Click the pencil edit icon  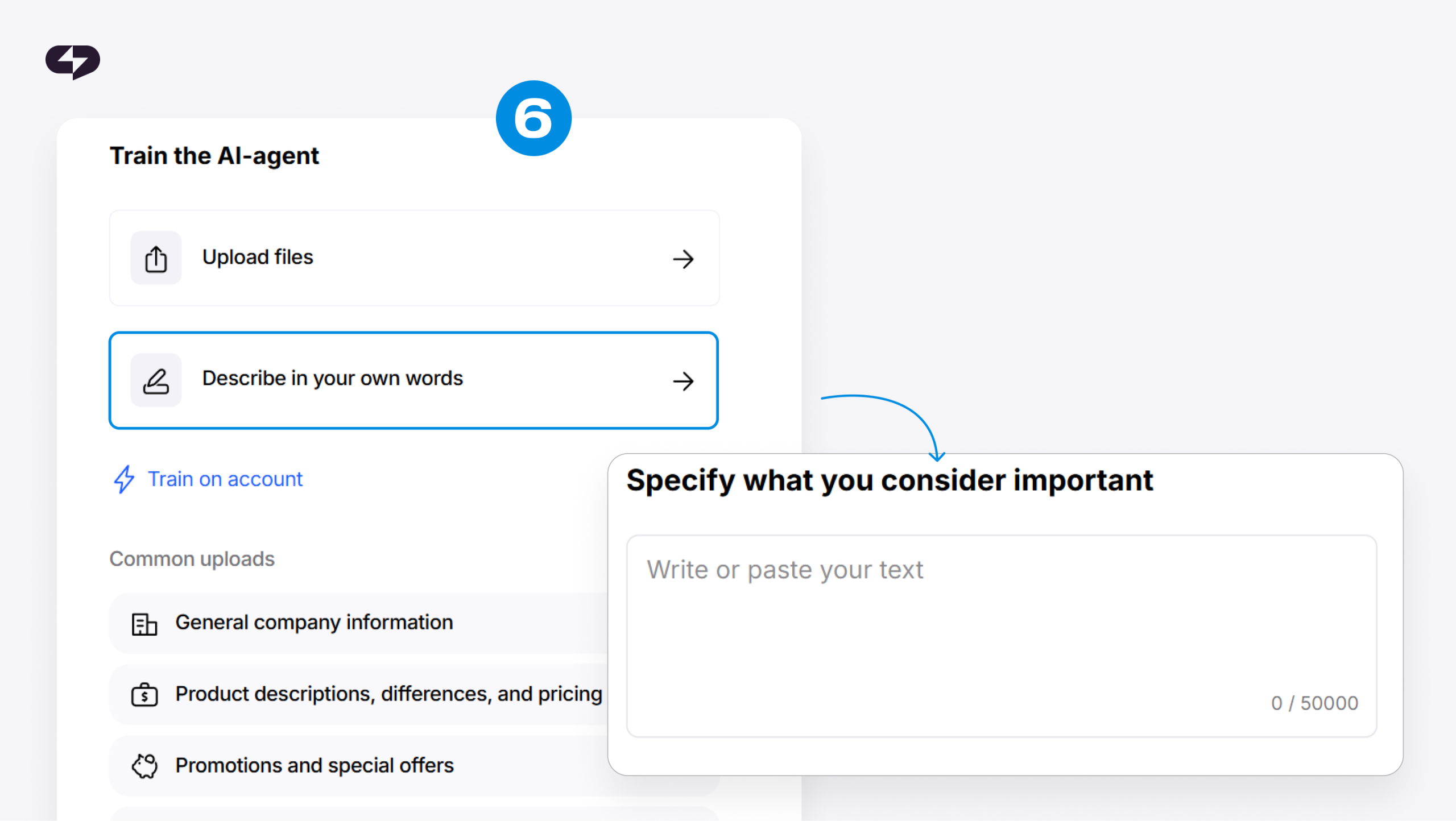coord(156,380)
